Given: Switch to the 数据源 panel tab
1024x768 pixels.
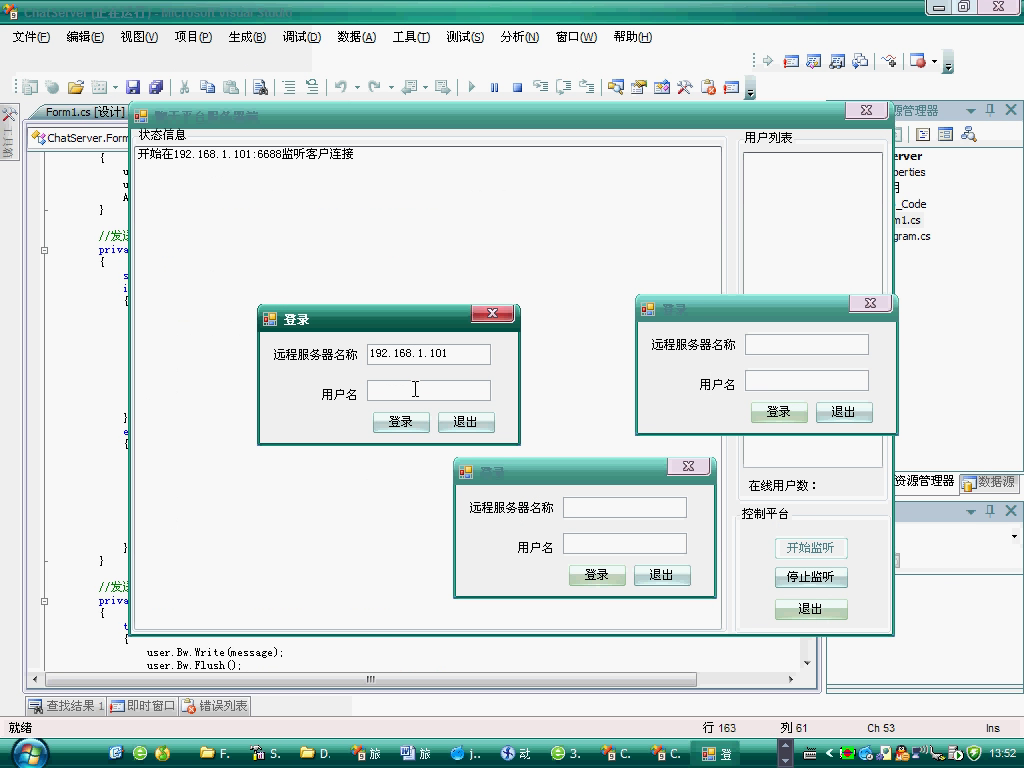Looking at the screenshot, I should point(989,482).
